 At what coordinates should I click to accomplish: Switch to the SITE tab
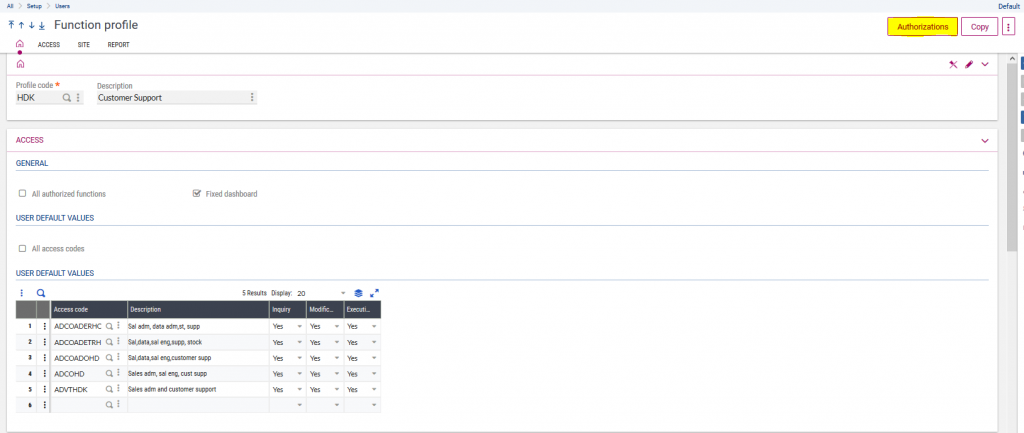point(84,45)
